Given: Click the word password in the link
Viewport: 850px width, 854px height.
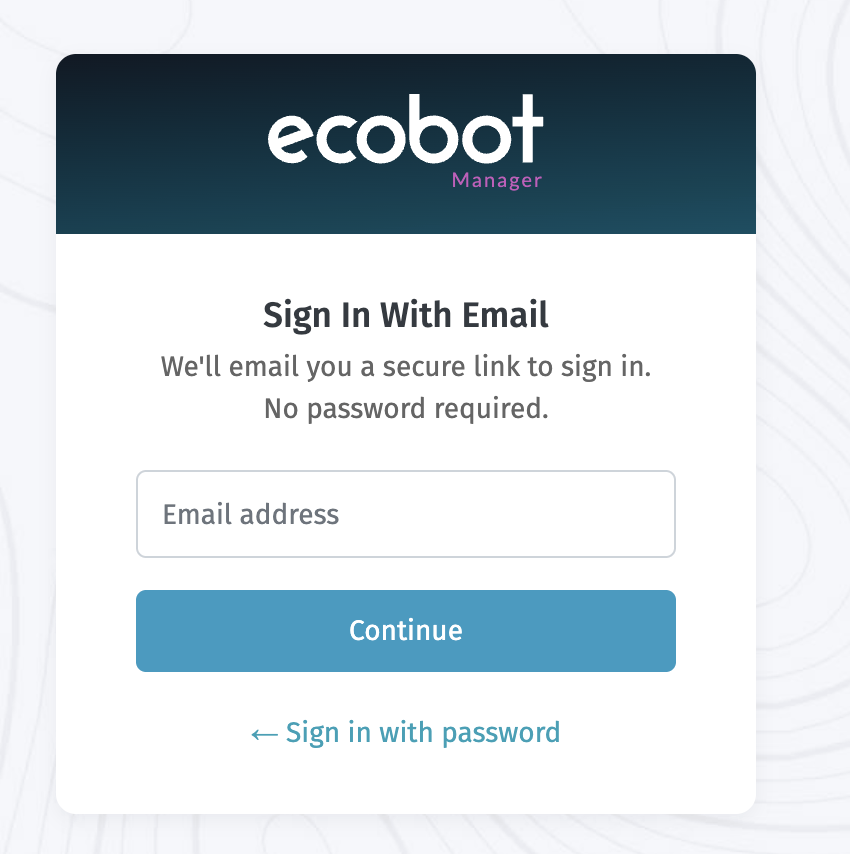Looking at the screenshot, I should 500,732.
